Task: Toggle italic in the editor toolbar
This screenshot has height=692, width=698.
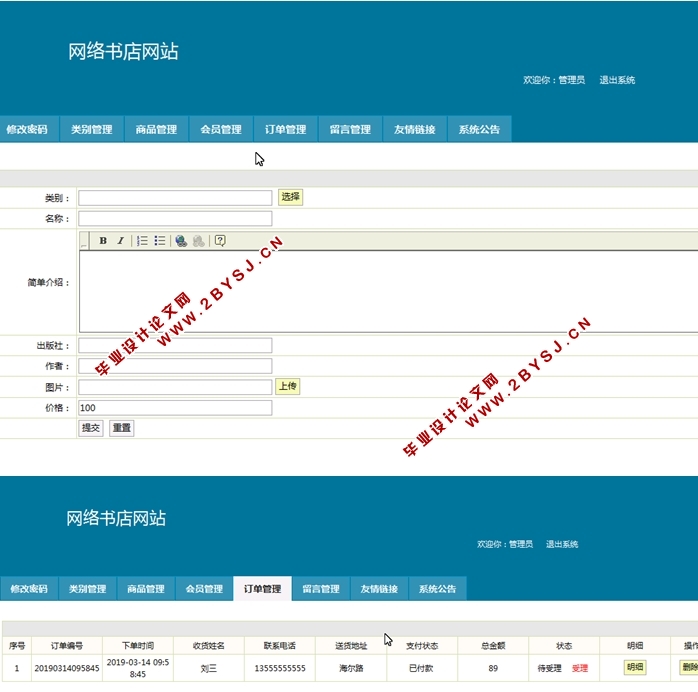Action: [x=120, y=241]
